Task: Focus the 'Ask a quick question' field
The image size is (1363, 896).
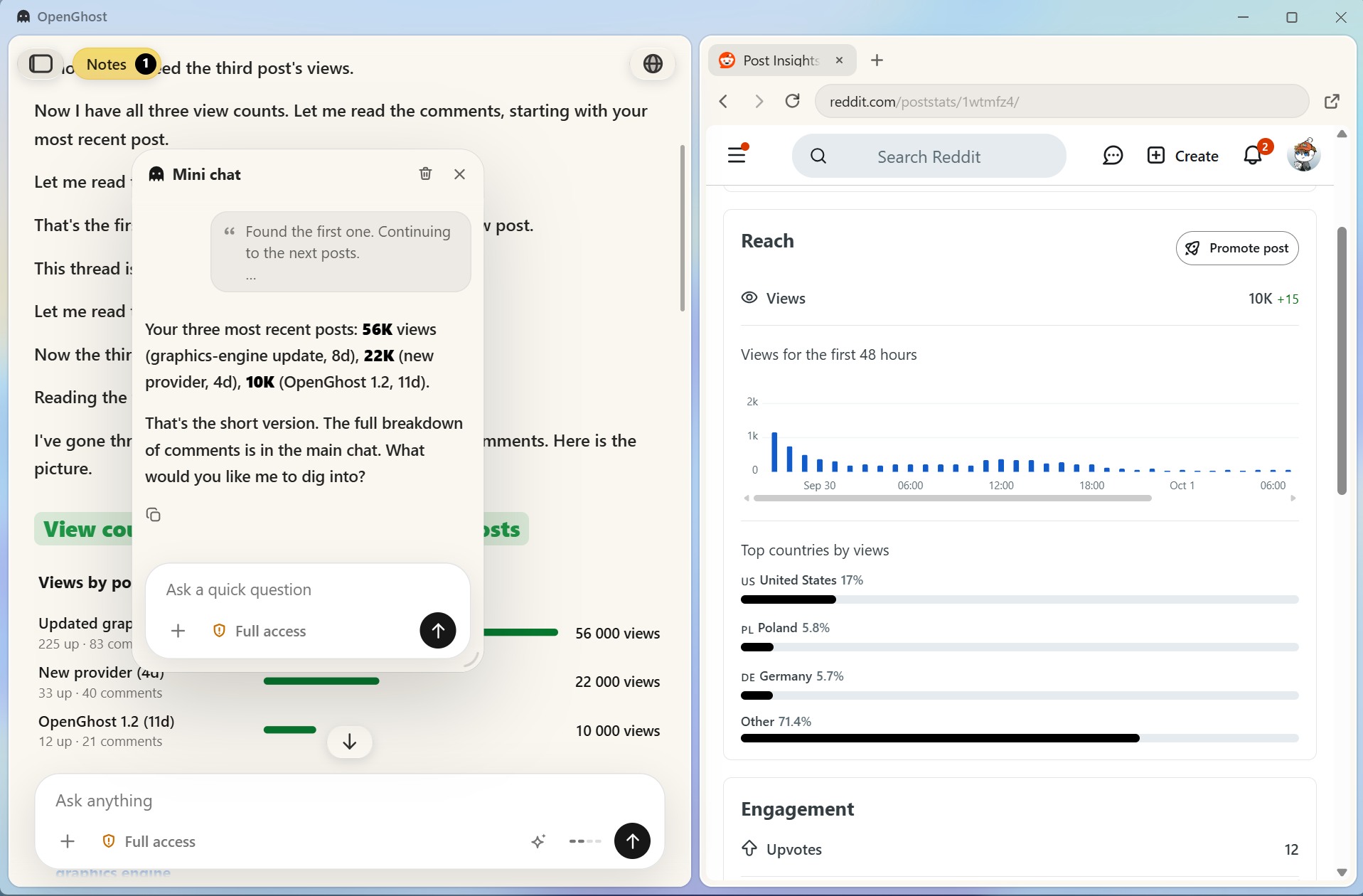Action: (307, 590)
